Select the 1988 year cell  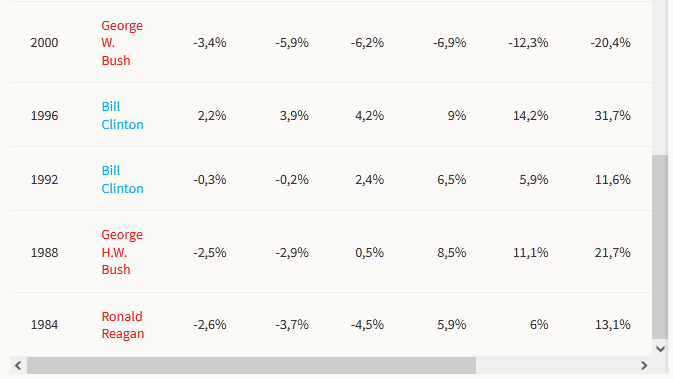(x=44, y=252)
